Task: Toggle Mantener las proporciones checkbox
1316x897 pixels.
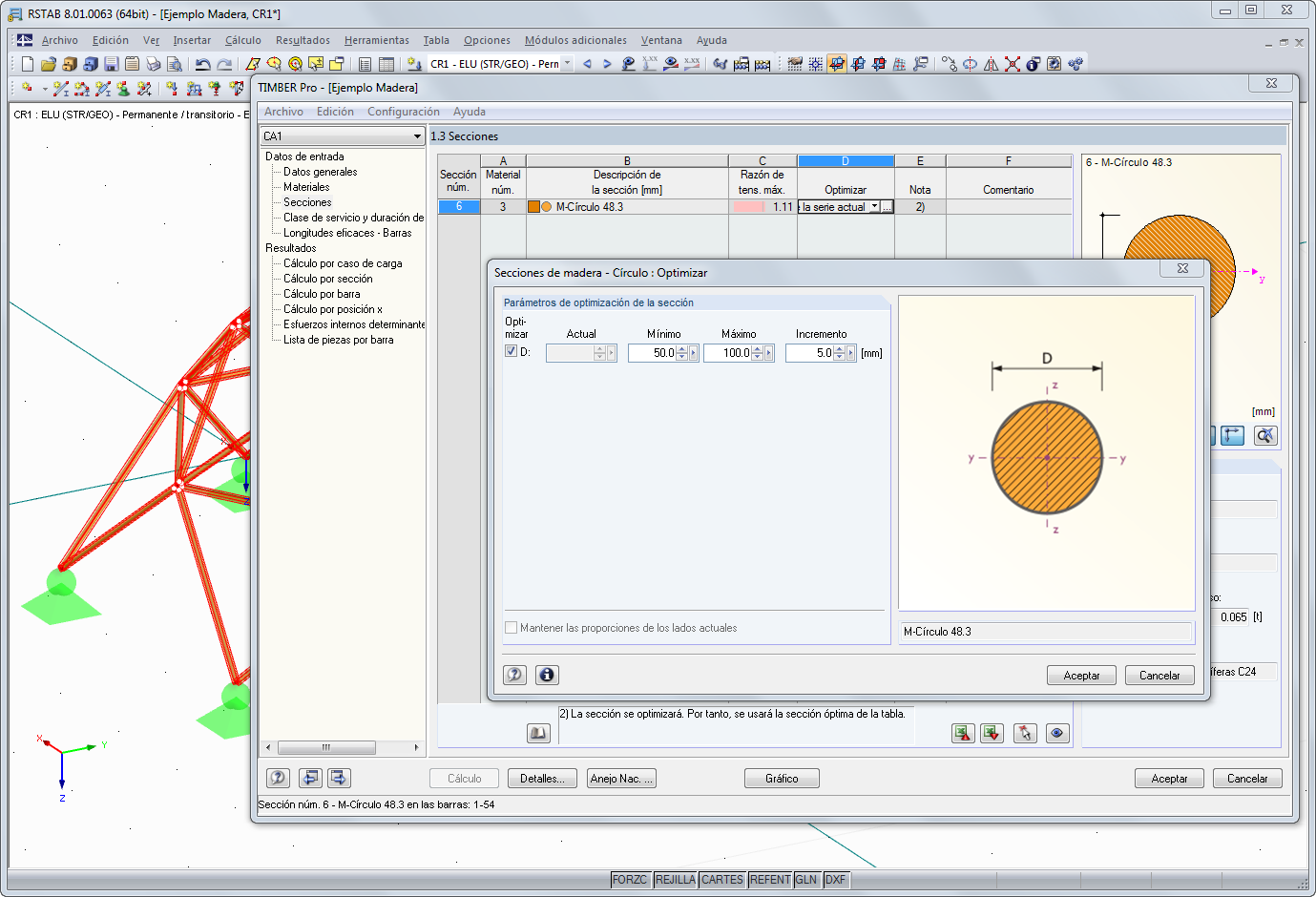Action: (511, 628)
